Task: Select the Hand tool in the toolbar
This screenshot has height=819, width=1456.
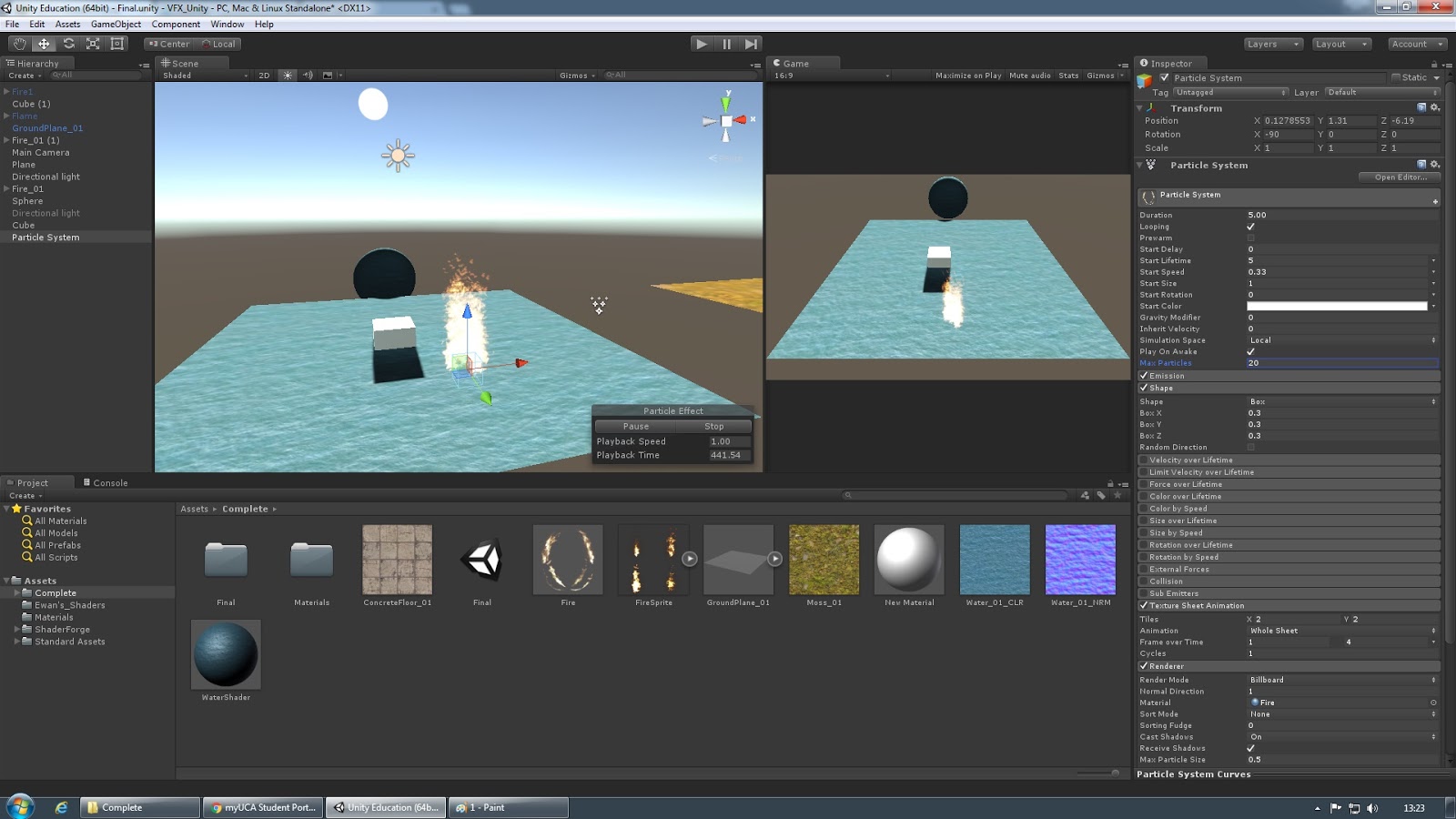Action: pos(19,44)
